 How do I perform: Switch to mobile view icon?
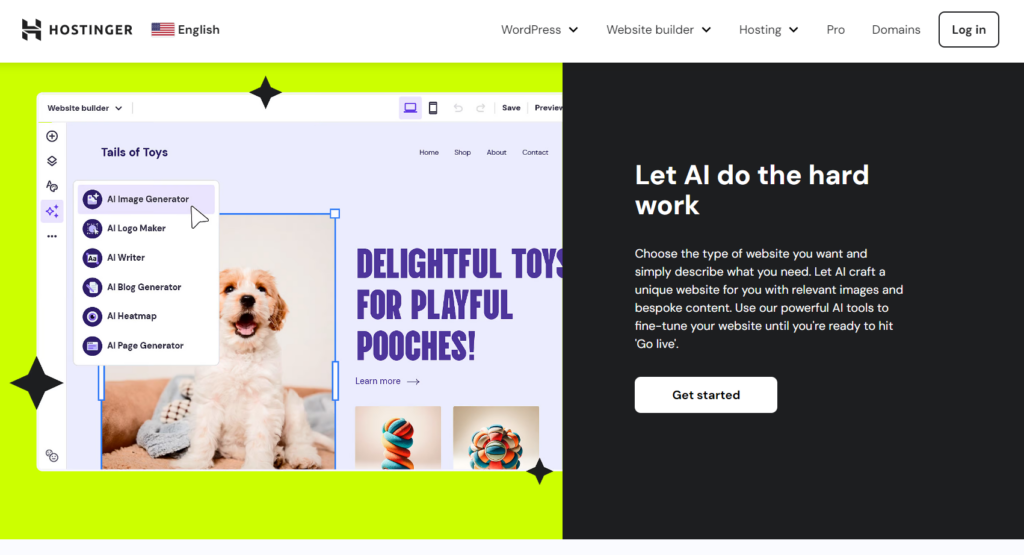coord(433,108)
